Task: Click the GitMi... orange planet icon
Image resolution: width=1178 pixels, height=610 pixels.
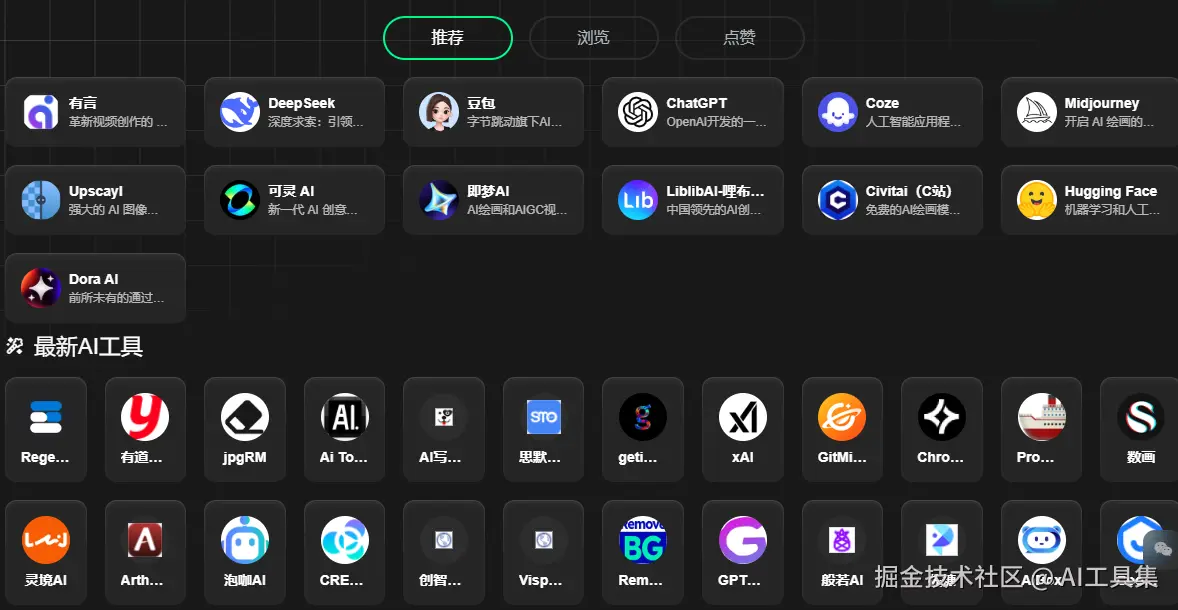Action: [842, 417]
